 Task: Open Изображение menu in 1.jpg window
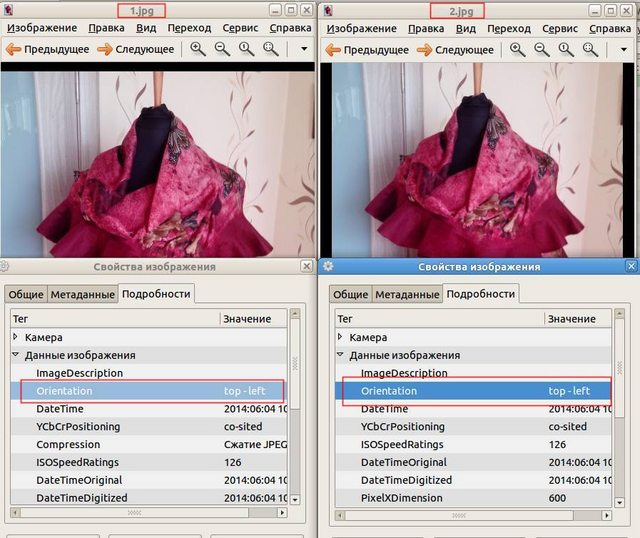click(42, 28)
